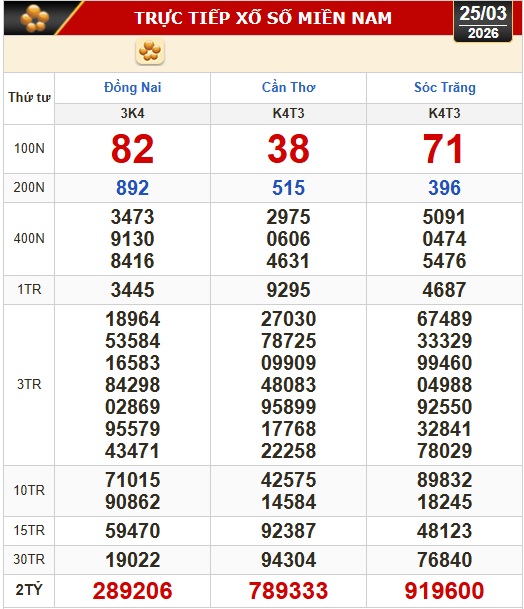Open the Đồng Nai province link
Viewport: 524px width, 609px height.
point(132,87)
